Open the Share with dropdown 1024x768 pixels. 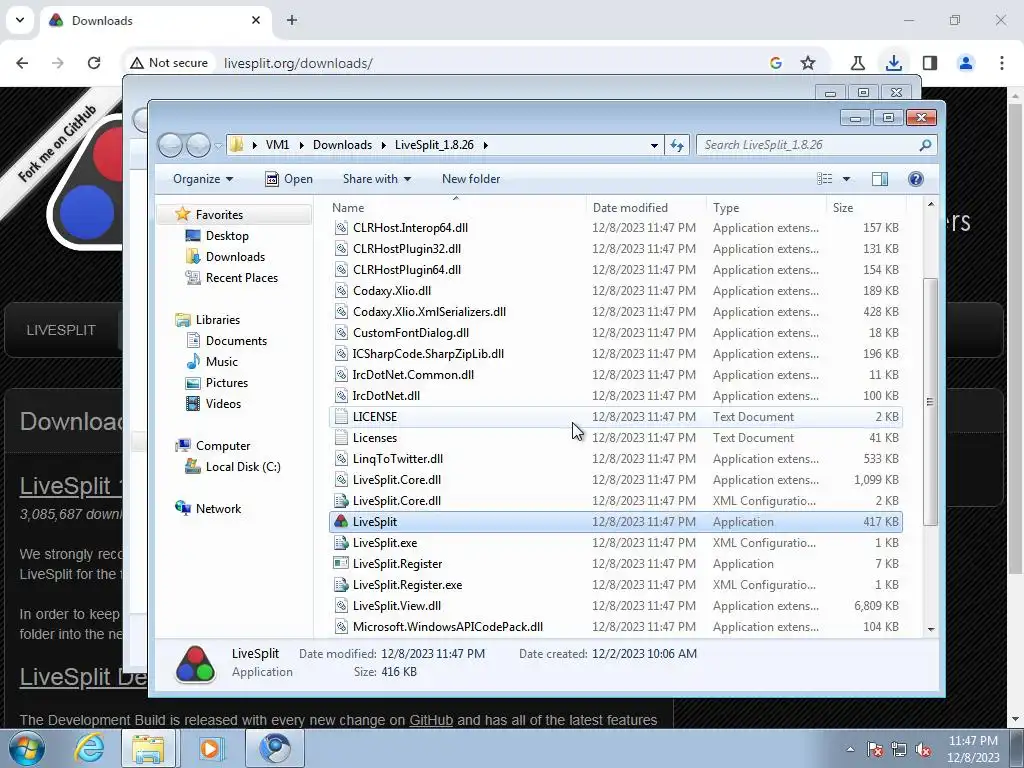point(377,179)
